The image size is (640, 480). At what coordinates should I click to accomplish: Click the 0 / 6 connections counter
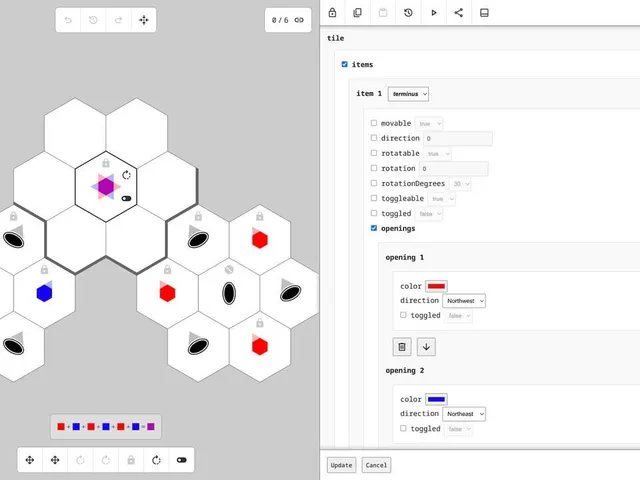point(288,20)
